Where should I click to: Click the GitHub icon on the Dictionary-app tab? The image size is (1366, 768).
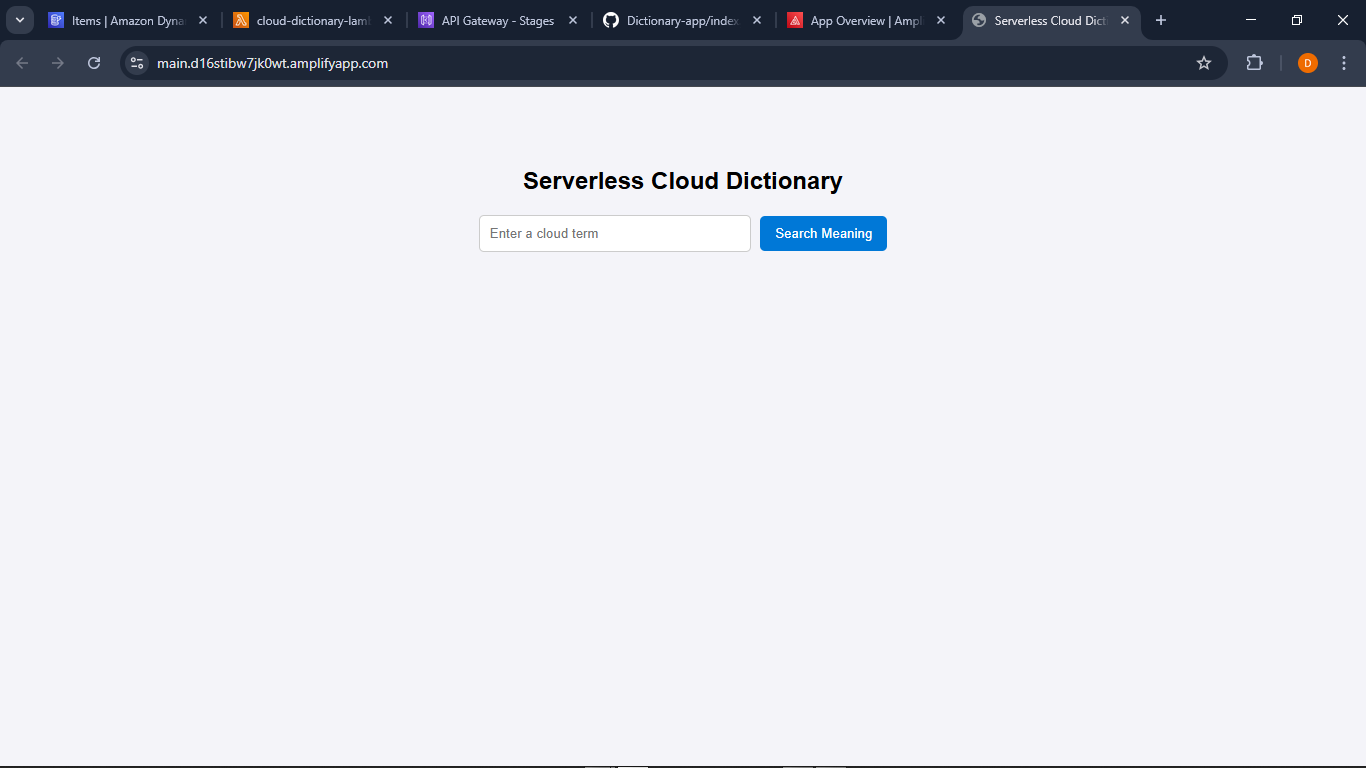[610, 20]
